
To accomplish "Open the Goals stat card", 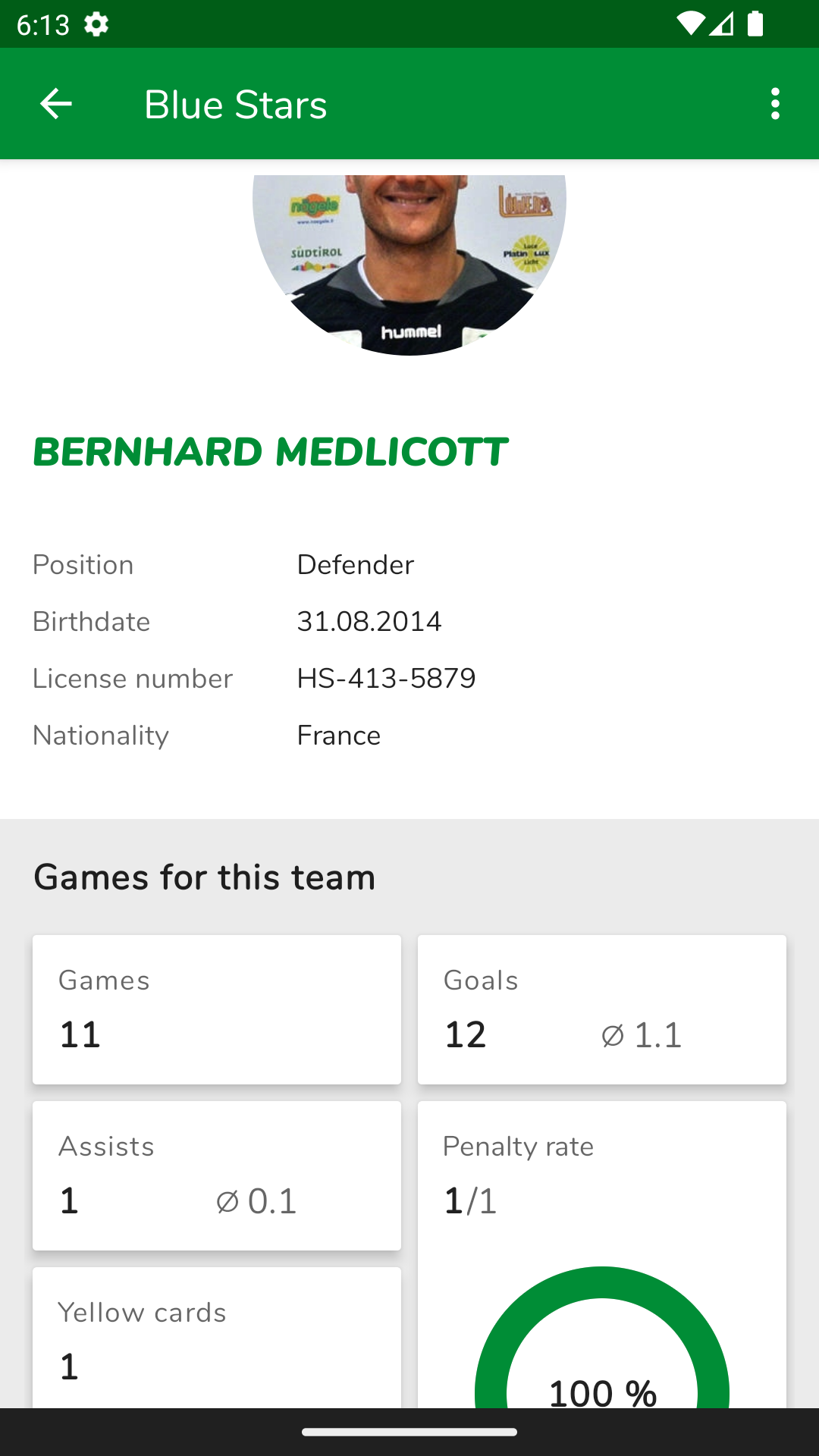I will tap(602, 1009).
